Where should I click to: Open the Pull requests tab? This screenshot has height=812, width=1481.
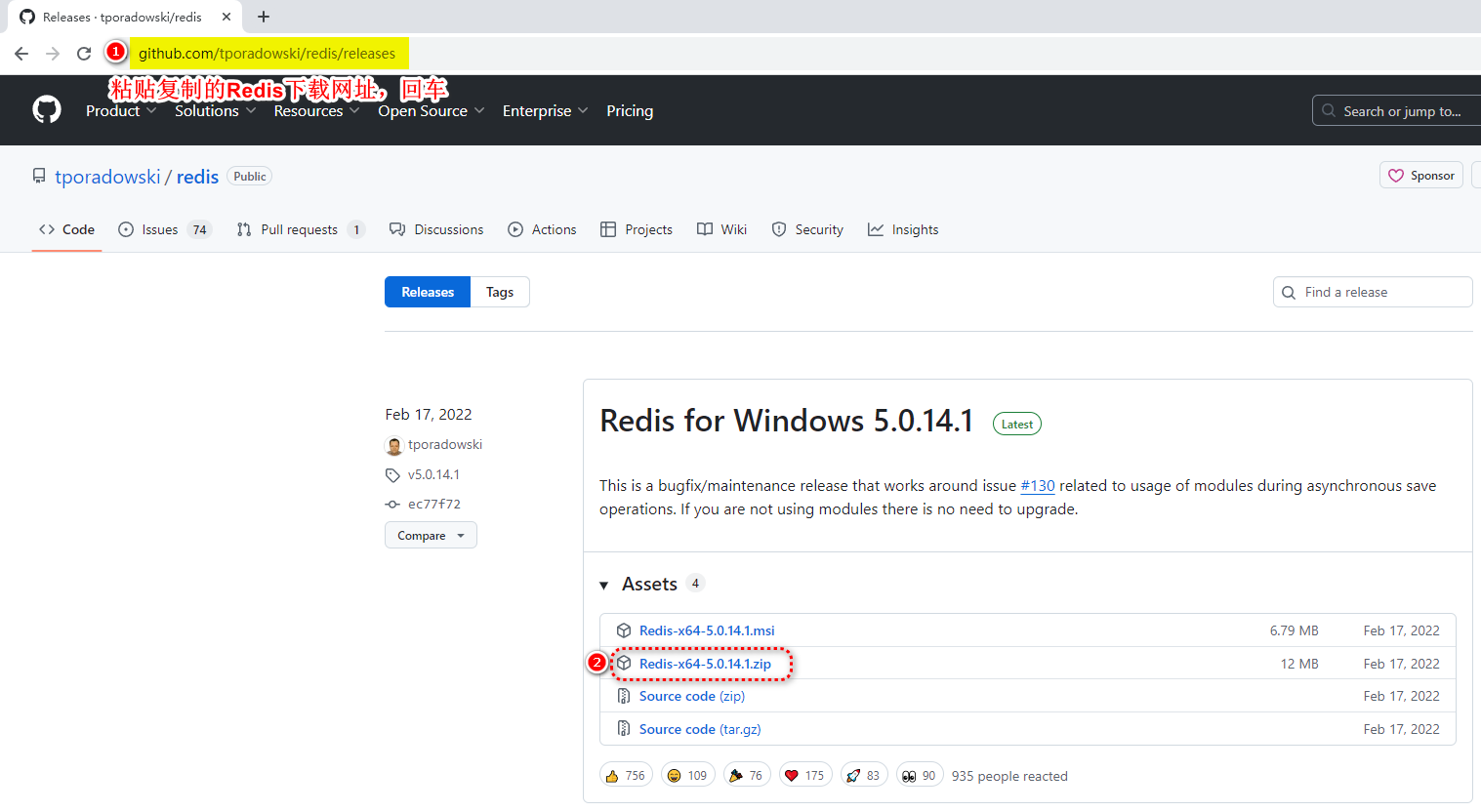301,229
